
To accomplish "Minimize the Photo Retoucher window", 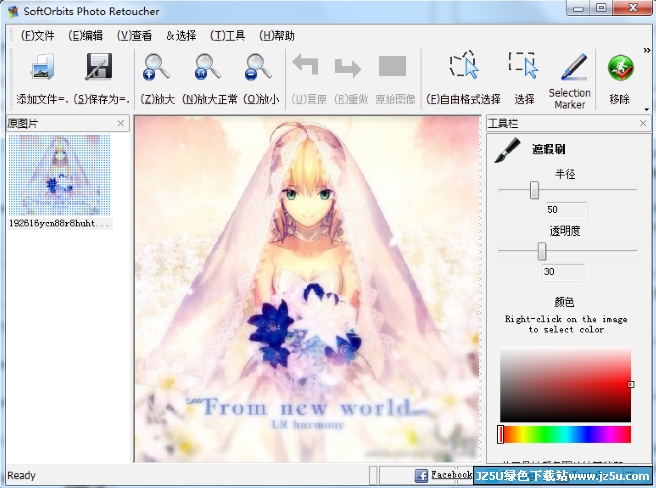I will point(579,8).
